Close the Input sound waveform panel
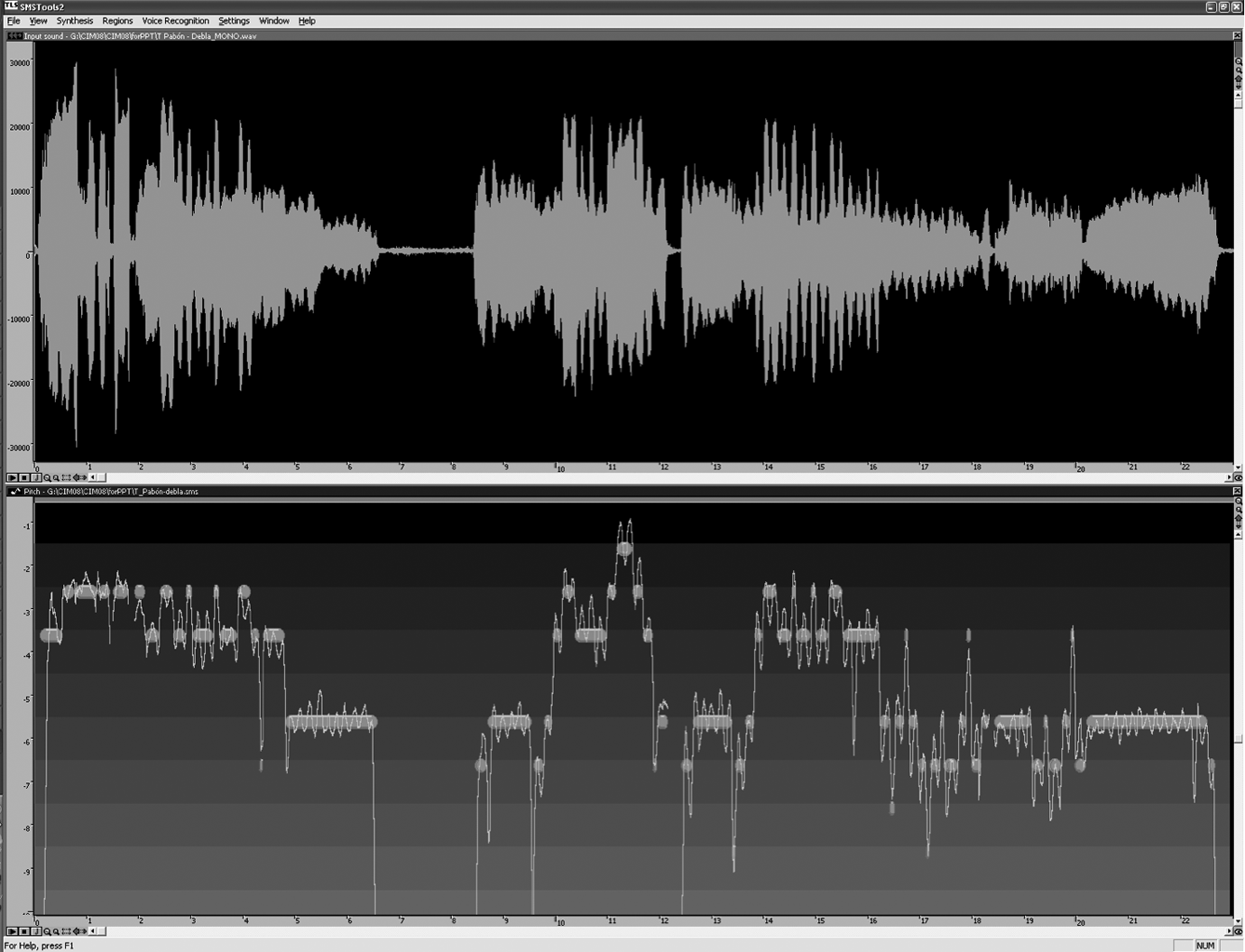 [1237, 36]
